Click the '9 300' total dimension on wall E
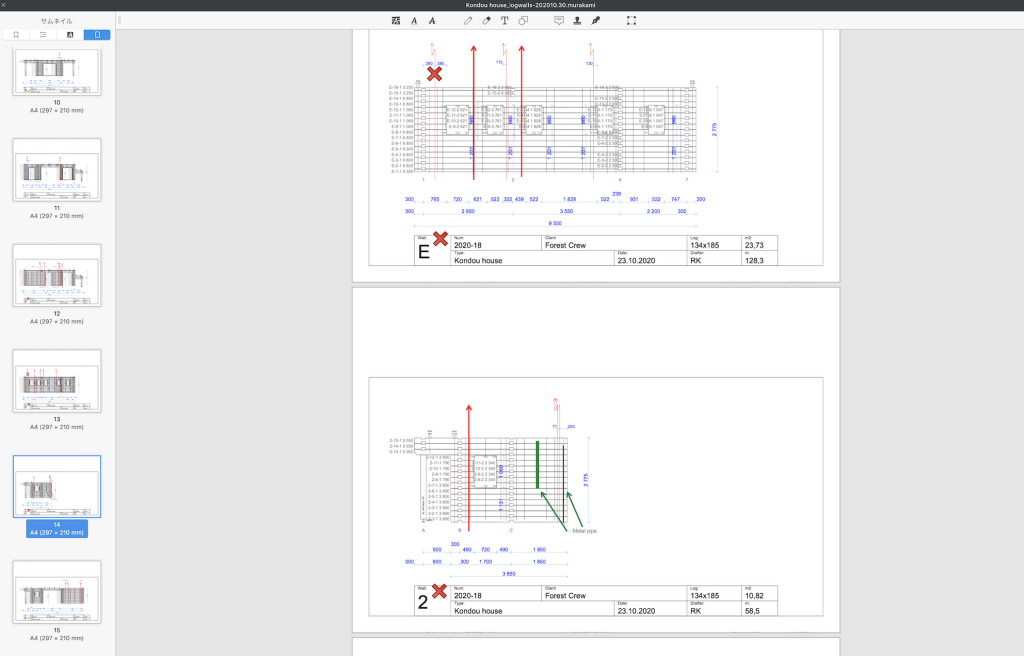This screenshot has height=656, width=1024. pyautogui.click(x=554, y=223)
